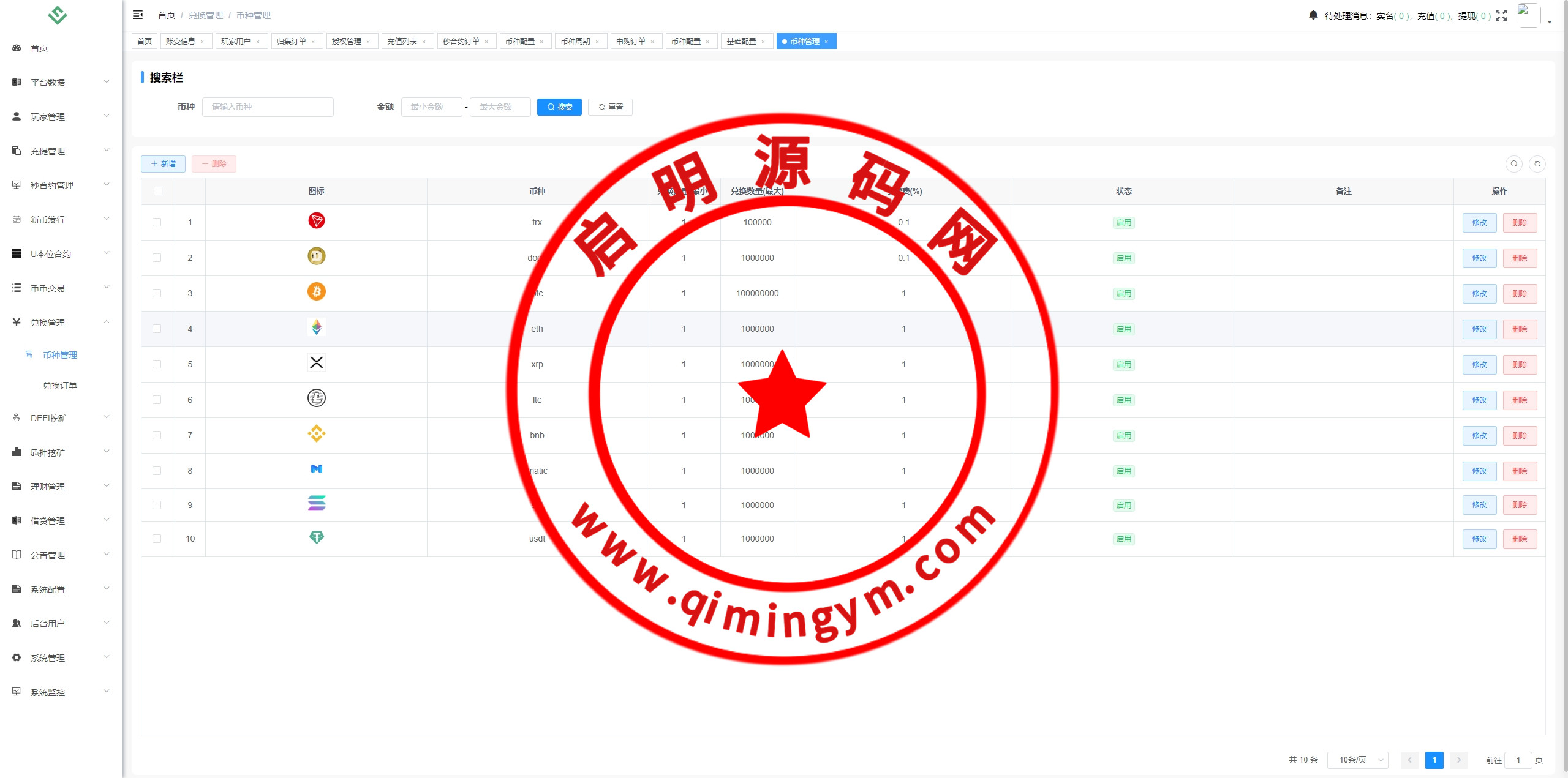Click the notification bell icon

point(1313,15)
